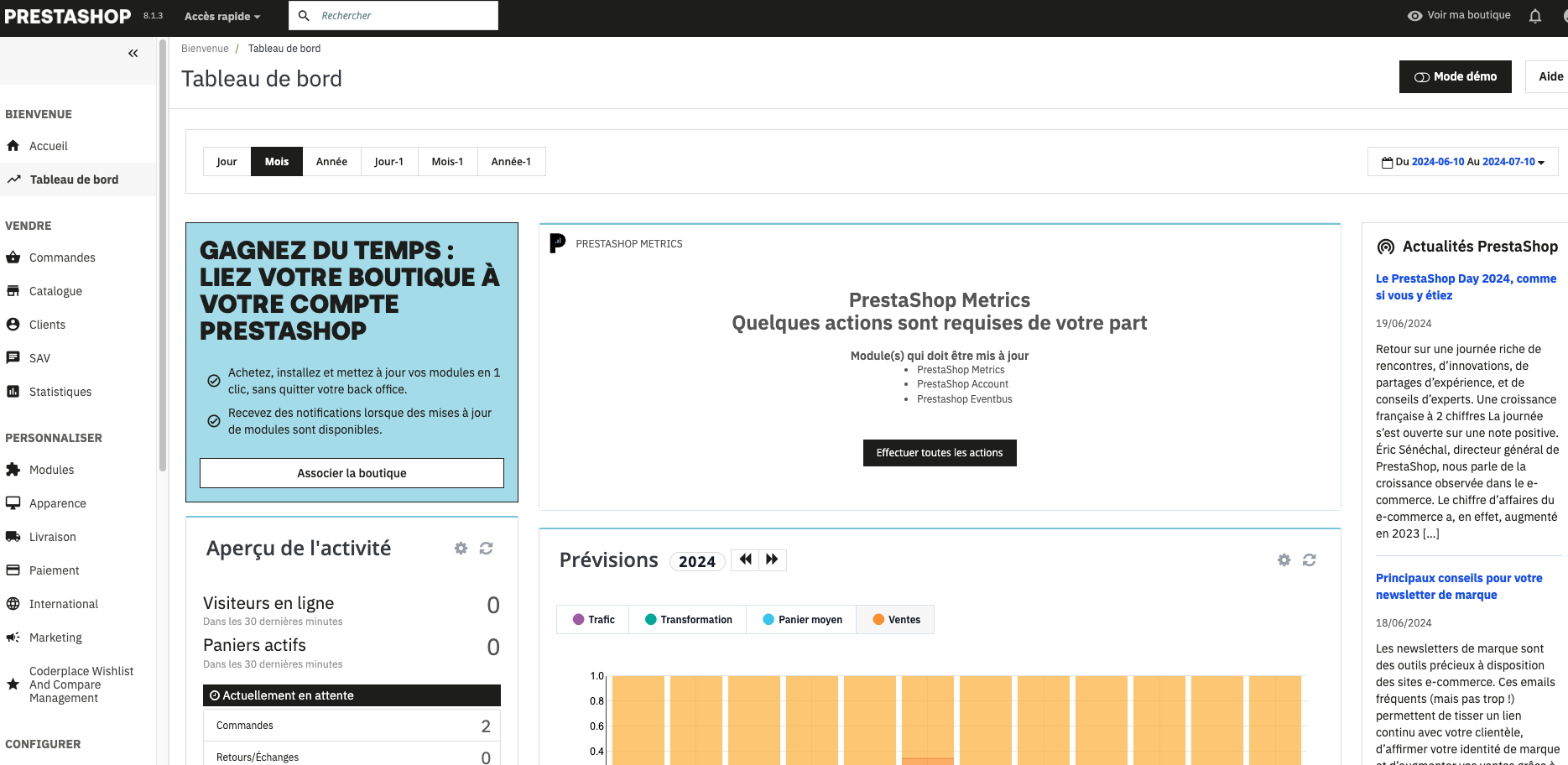Open the Aide help button
The image size is (1568, 765).
[1549, 76]
